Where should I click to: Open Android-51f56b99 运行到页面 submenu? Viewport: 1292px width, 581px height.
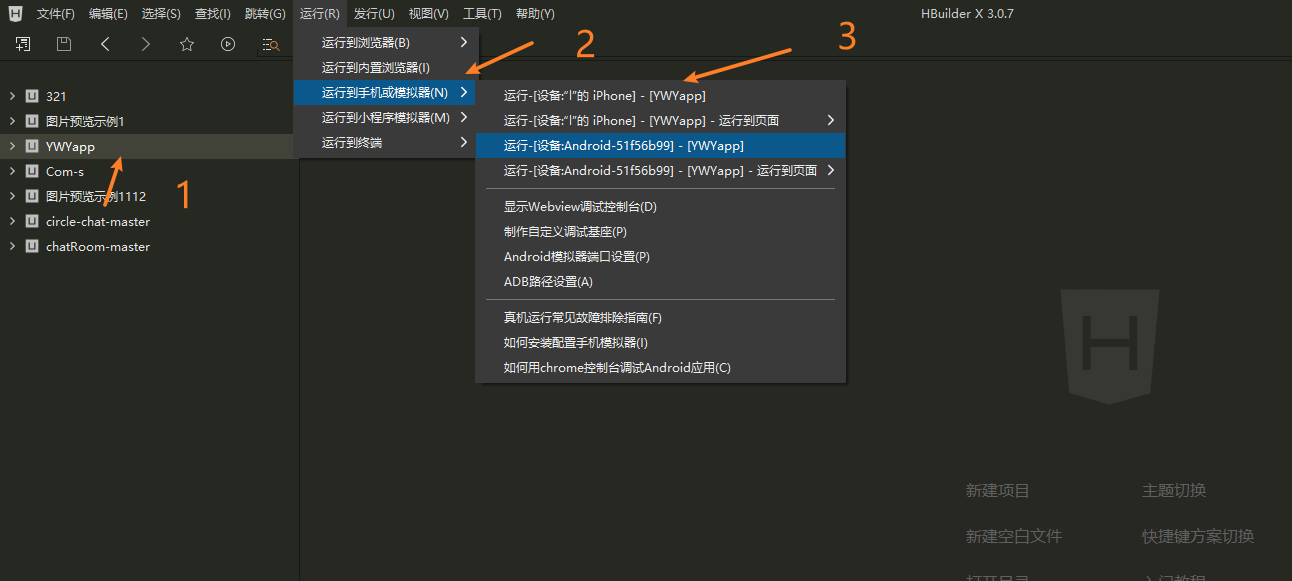pos(661,171)
